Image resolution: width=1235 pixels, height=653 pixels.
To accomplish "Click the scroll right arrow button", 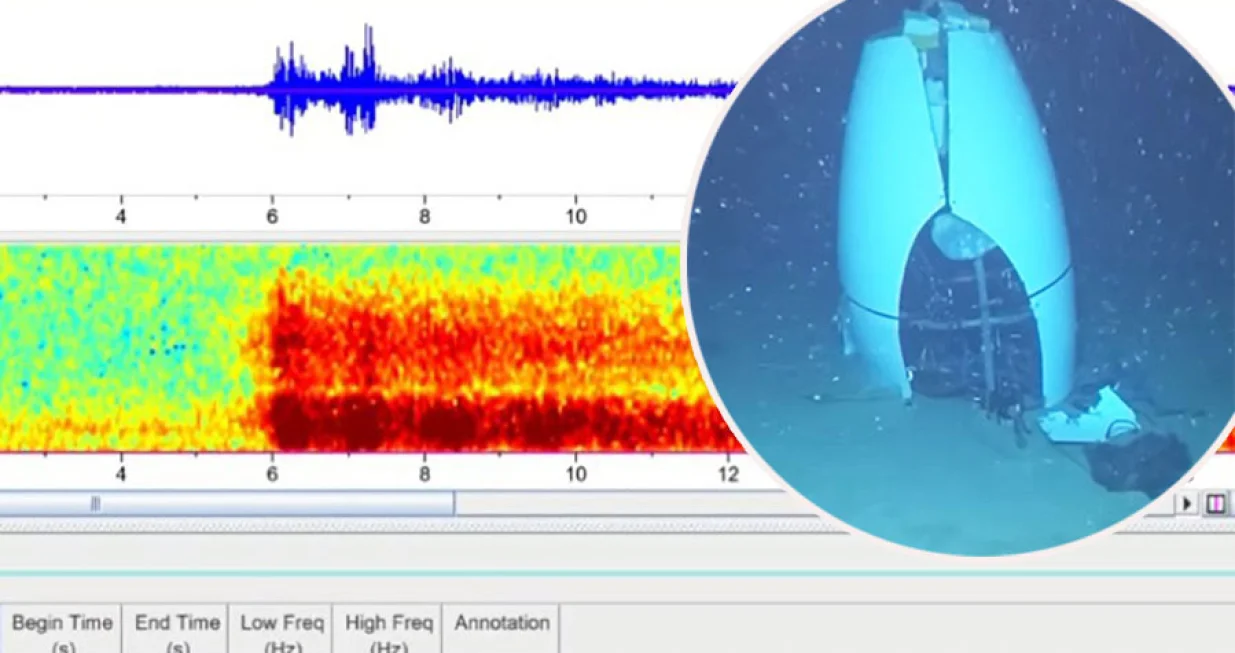I will [1187, 503].
